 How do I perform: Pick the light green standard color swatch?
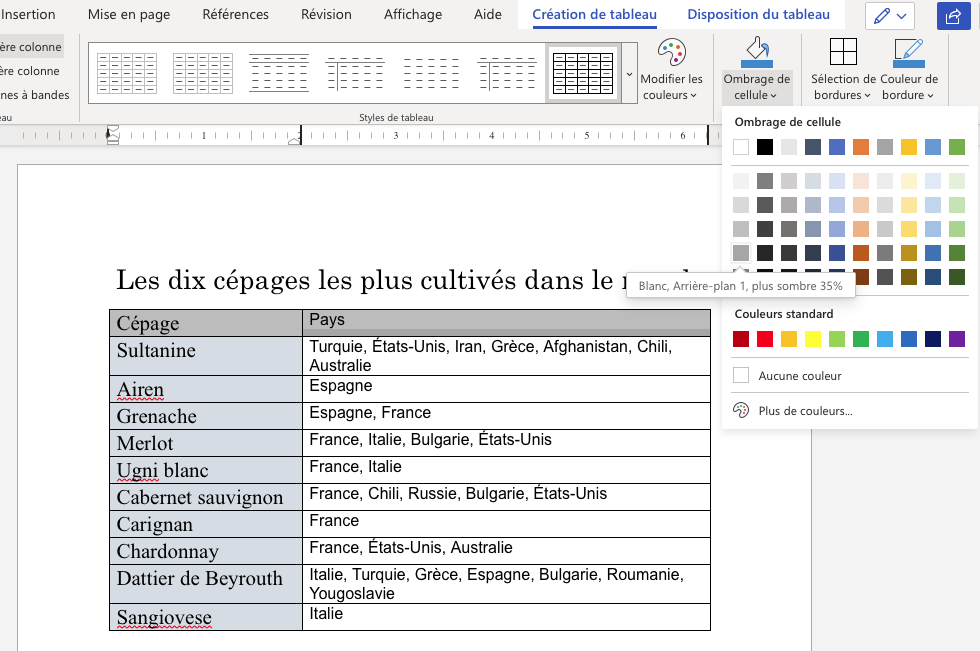pos(837,339)
